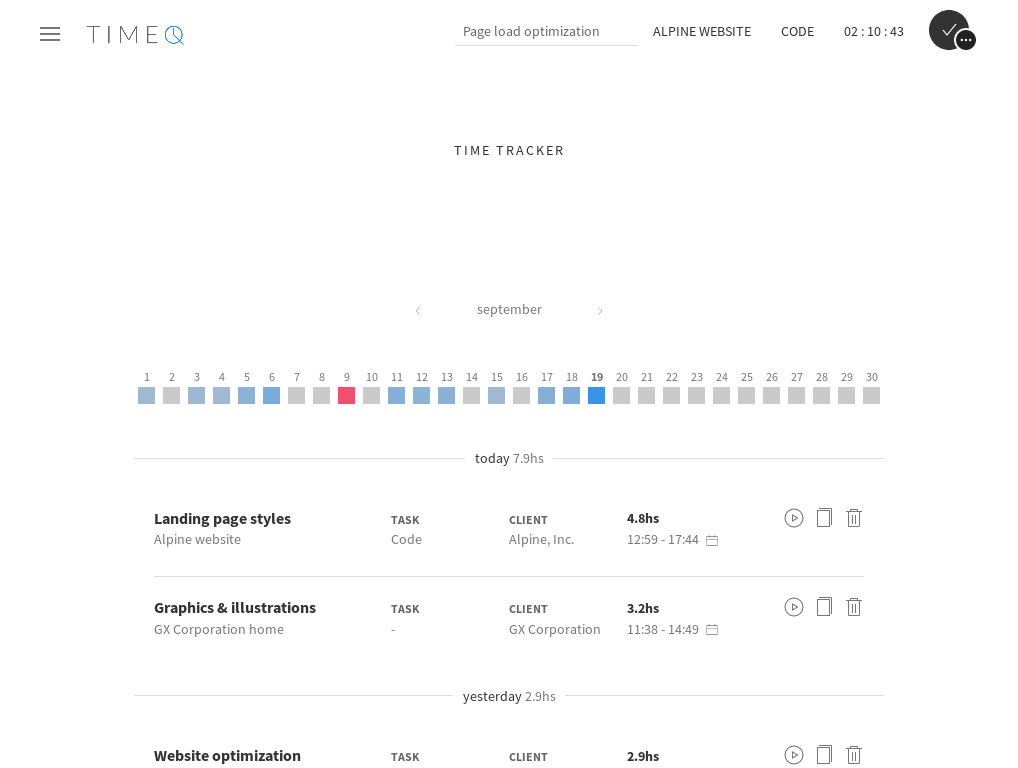Resume the Website optimization entry
The width and height of the screenshot is (1018, 768).
793,755
